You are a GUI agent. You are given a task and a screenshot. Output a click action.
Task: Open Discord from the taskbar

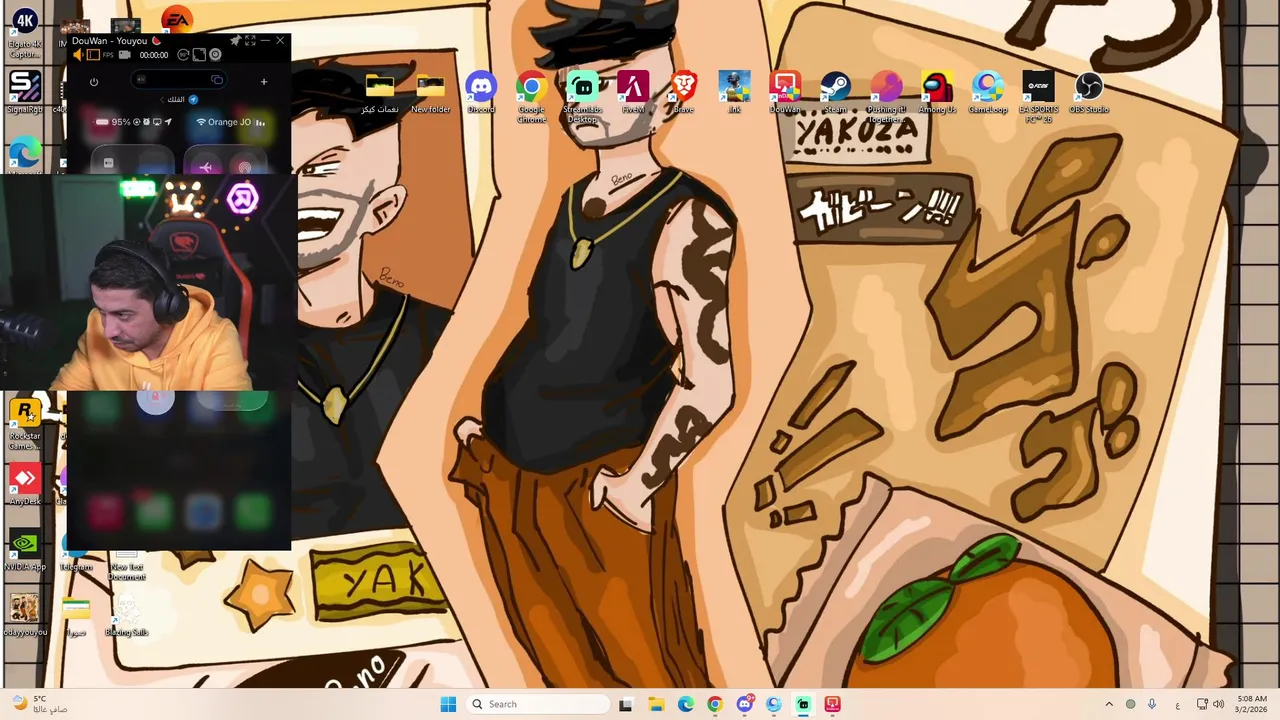coord(744,704)
